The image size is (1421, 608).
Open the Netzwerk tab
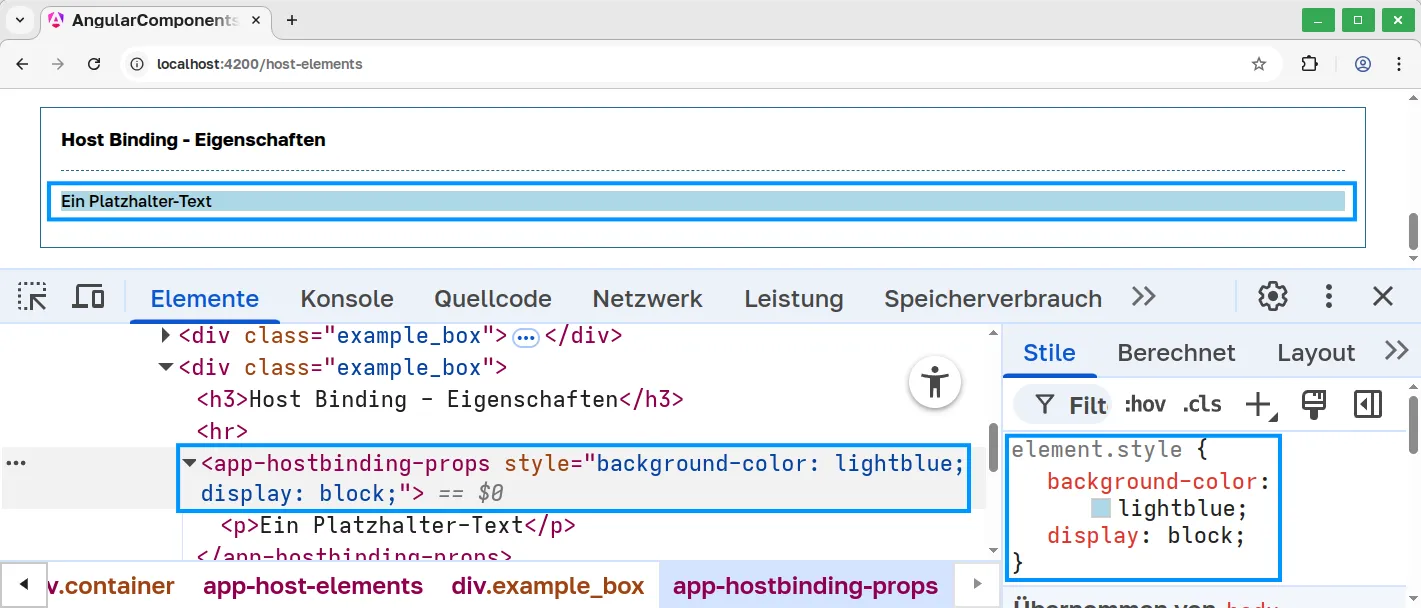pyautogui.click(x=647, y=298)
